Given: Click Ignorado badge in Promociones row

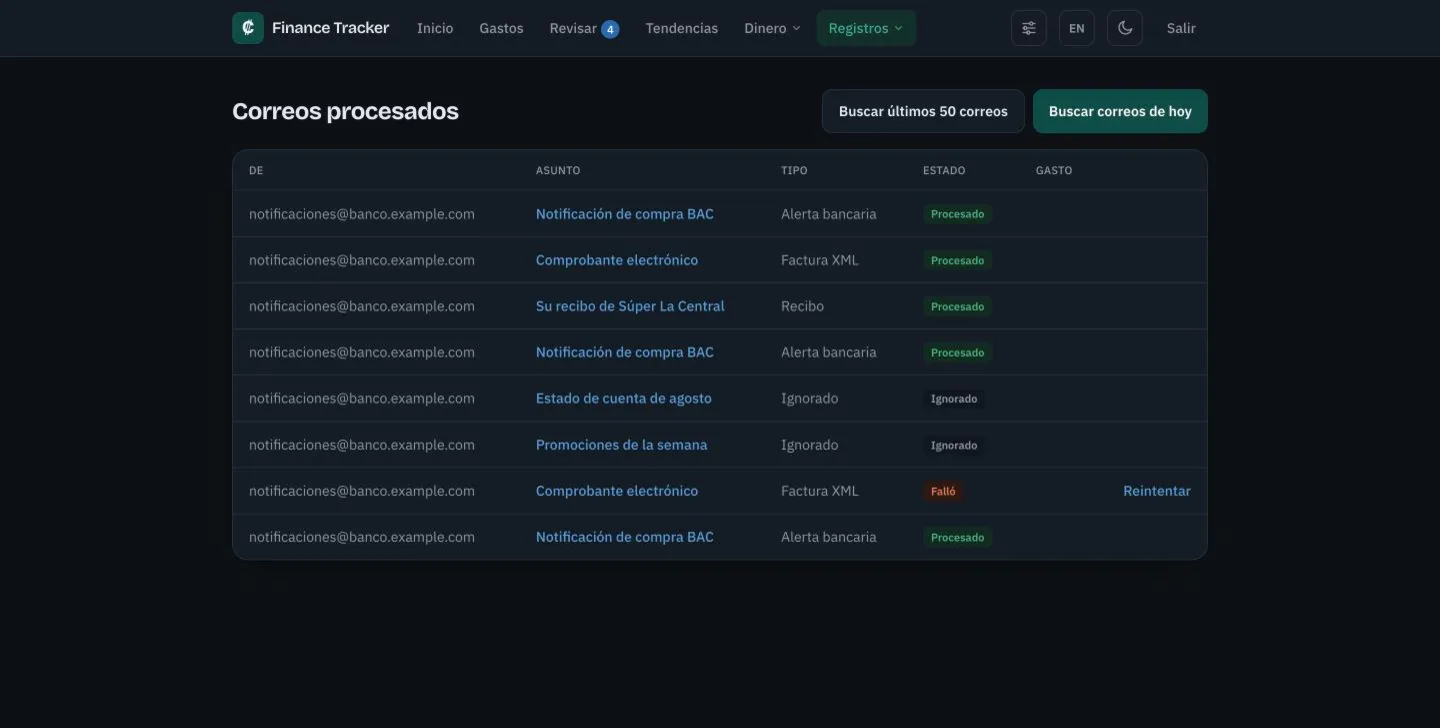Looking at the screenshot, I should (954, 445).
